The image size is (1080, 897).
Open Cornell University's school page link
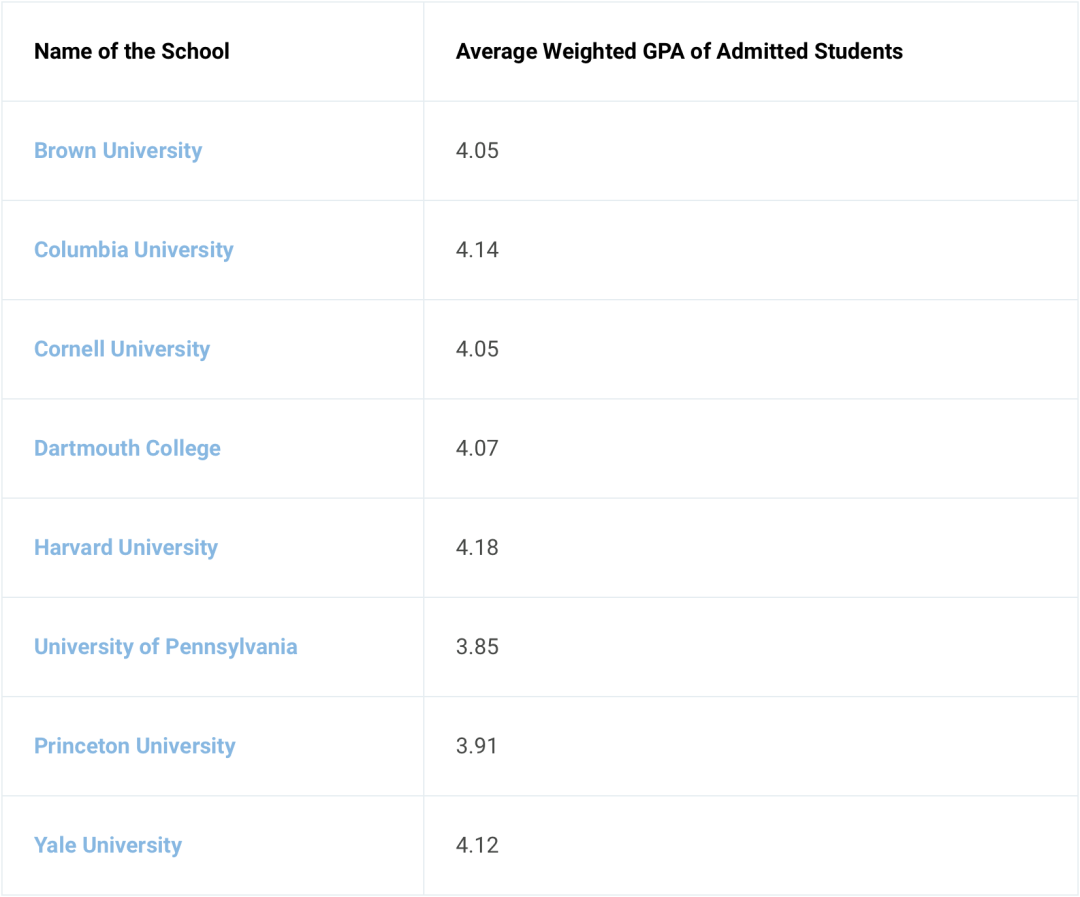pyautogui.click(x=122, y=349)
